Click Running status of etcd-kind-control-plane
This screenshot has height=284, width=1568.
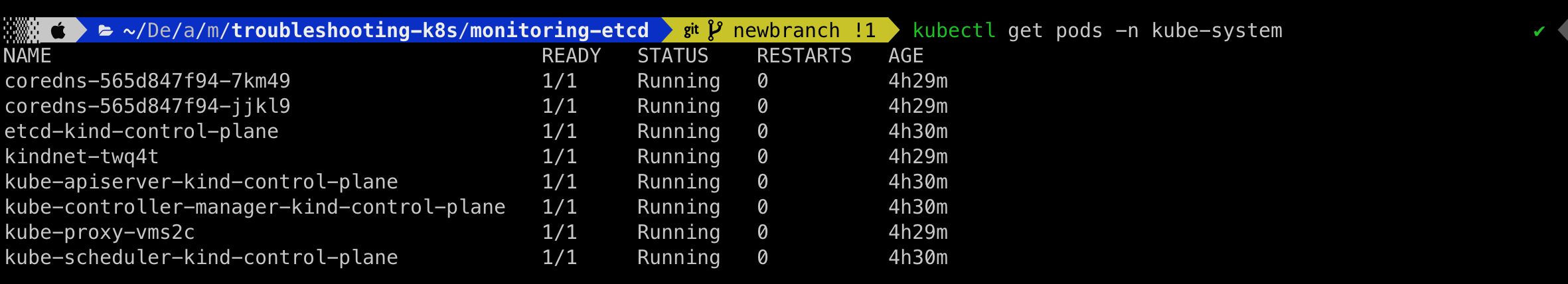point(679,131)
